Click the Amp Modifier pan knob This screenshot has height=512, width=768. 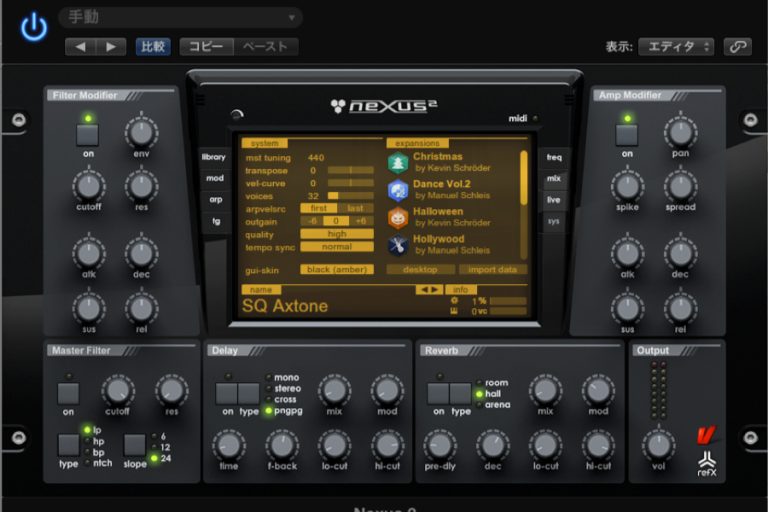click(680, 131)
